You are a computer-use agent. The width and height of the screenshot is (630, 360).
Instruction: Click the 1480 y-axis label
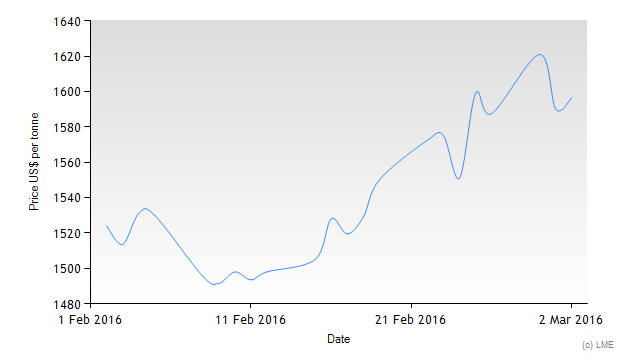(x=67, y=305)
